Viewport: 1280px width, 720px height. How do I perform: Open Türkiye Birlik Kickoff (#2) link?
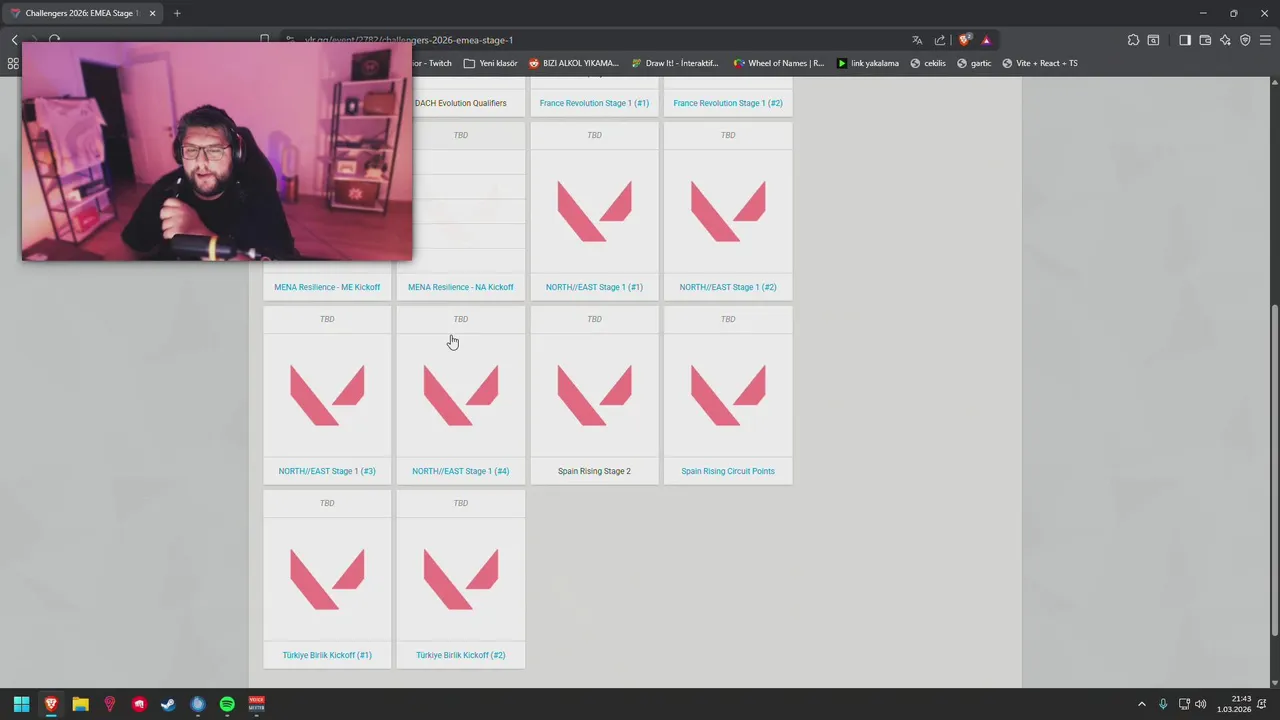click(x=461, y=655)
